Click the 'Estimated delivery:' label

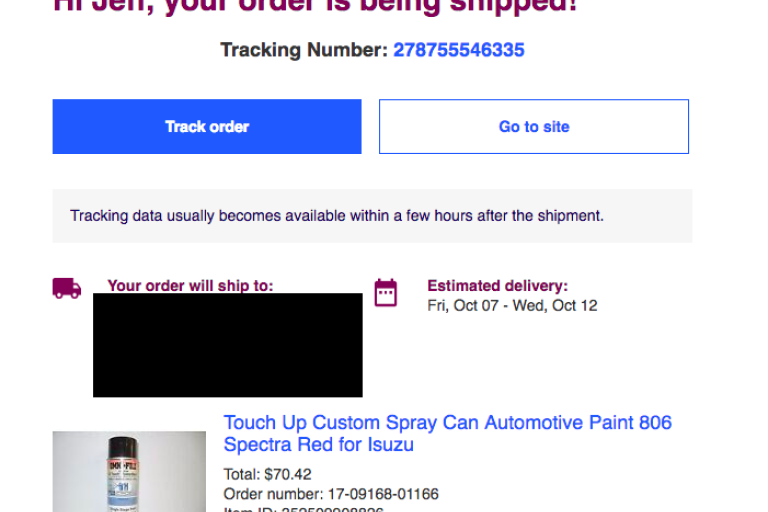tap(497, 285)
